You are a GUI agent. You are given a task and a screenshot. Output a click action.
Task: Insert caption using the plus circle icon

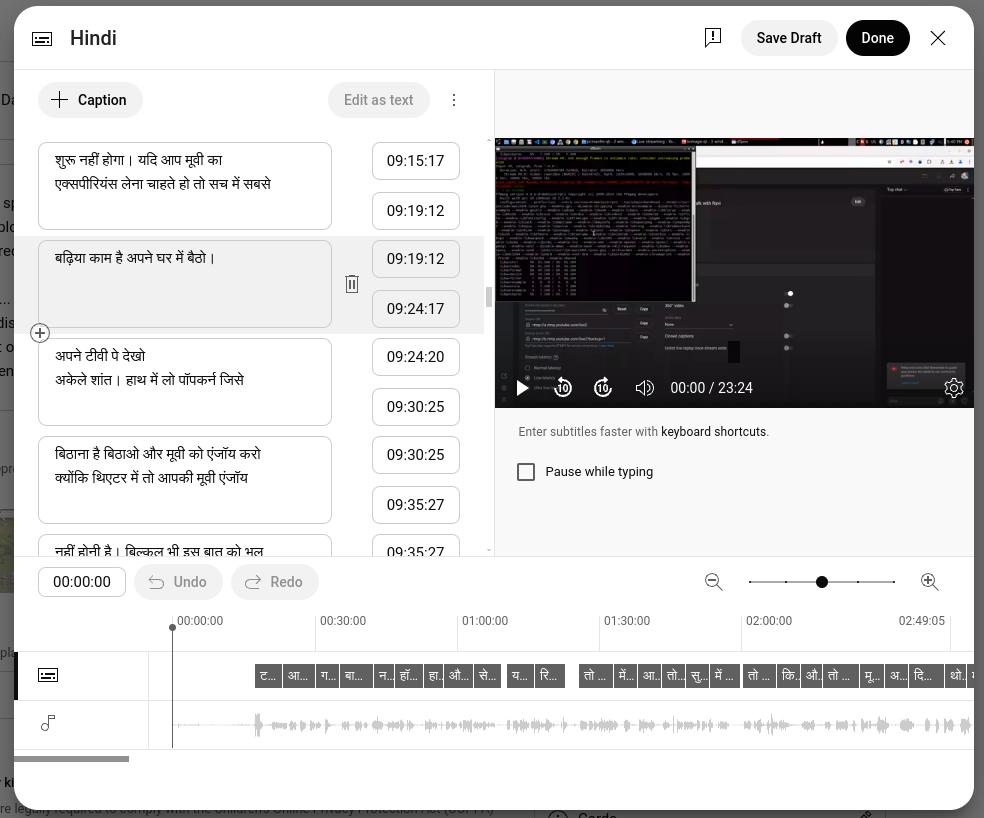pos(40,333)
